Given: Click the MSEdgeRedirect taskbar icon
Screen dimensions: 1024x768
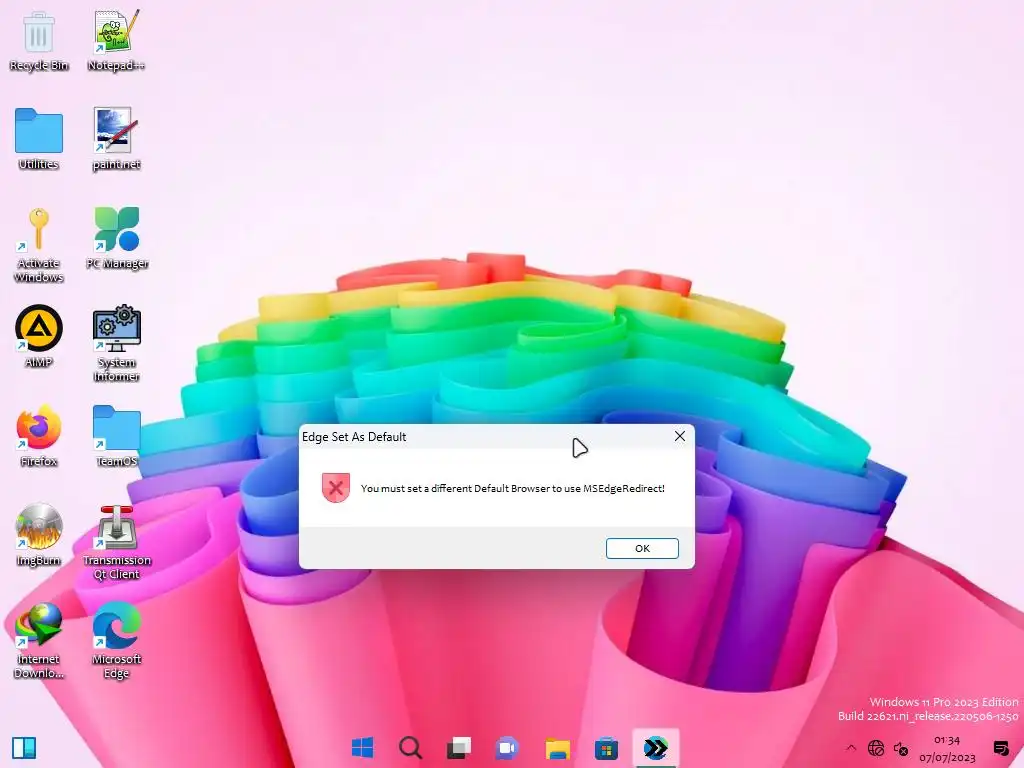Looking at the screenshot, I should pos(656,748).
